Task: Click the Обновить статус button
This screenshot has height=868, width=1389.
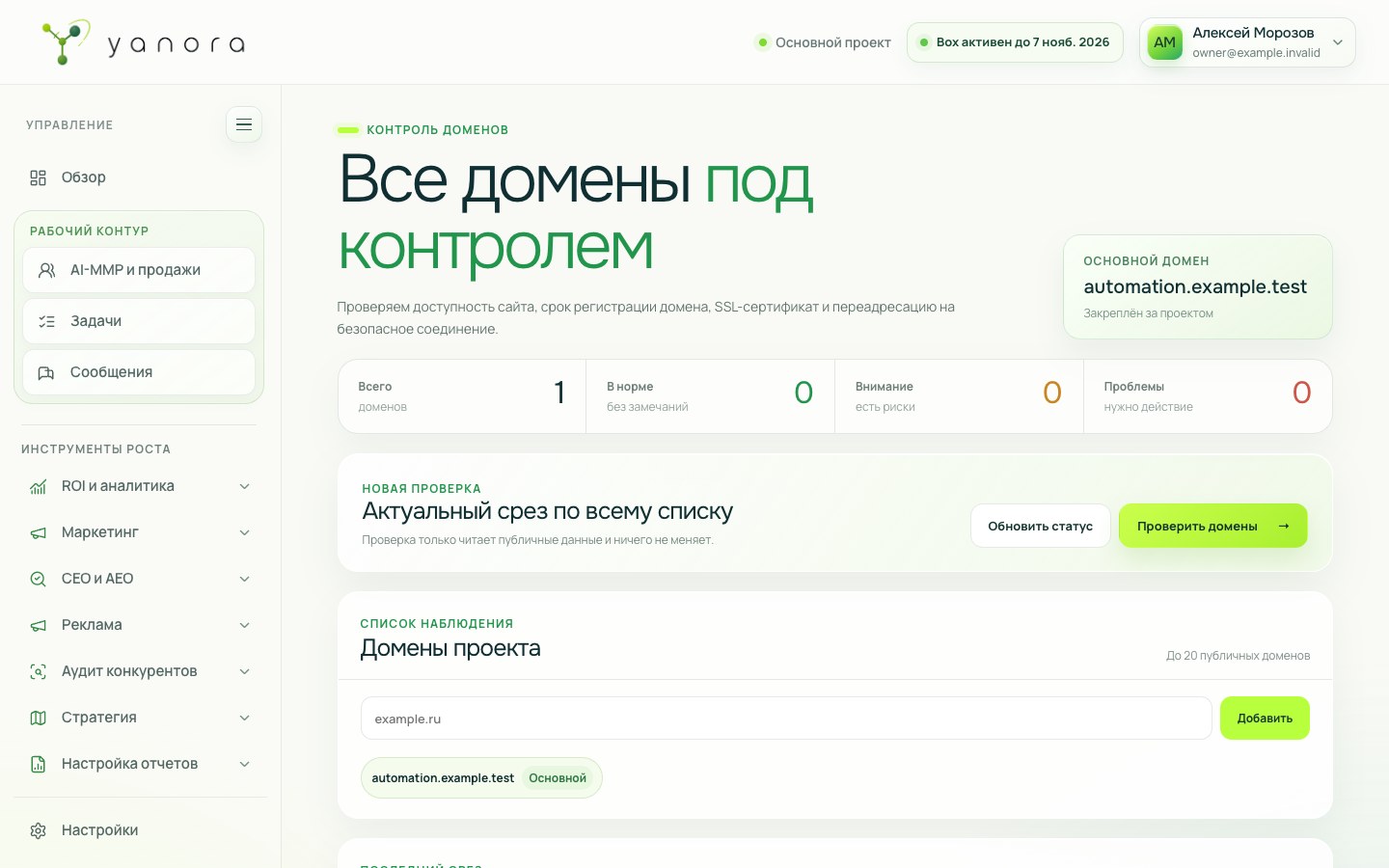Action: (x=1040, y=526)
